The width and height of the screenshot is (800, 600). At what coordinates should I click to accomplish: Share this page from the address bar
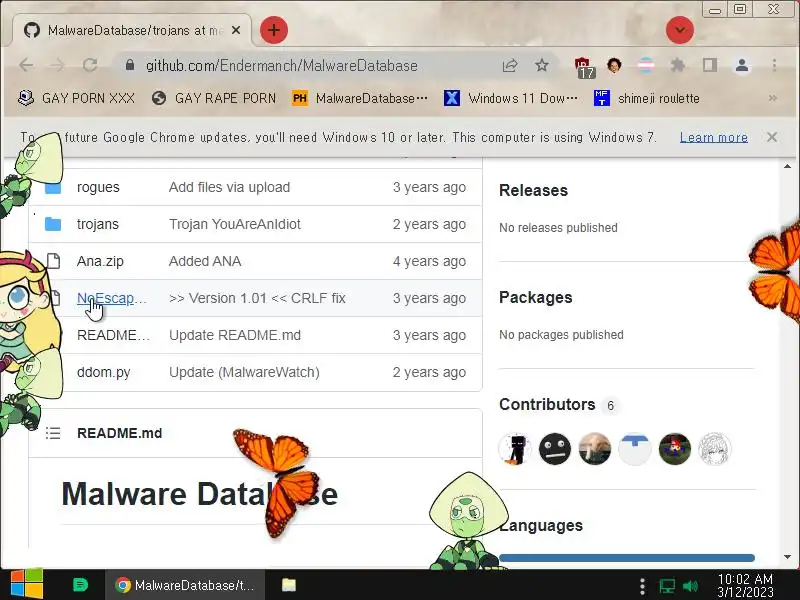[510, 65]
